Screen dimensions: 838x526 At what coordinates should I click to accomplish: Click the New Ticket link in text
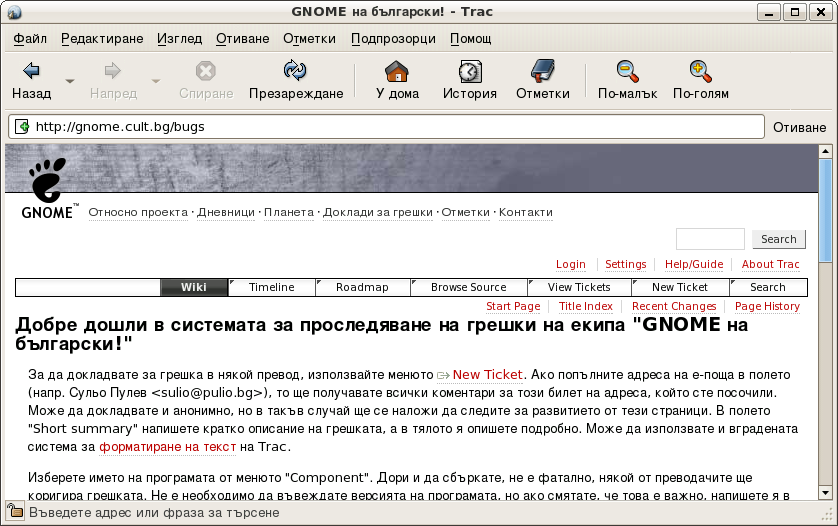[487, 374]
